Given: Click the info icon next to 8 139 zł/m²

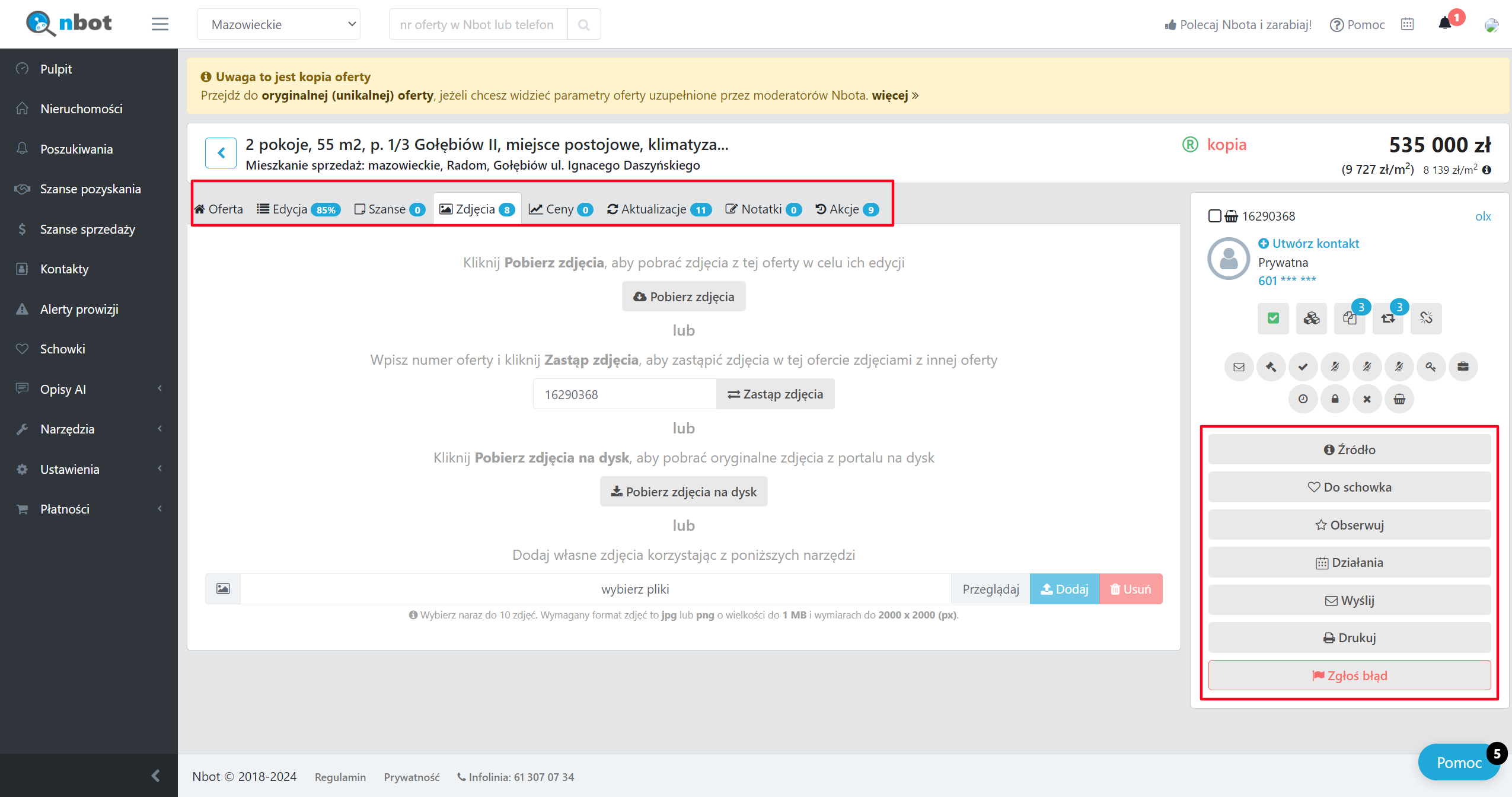Looking at the screenshot, I should click(1487, 170).
